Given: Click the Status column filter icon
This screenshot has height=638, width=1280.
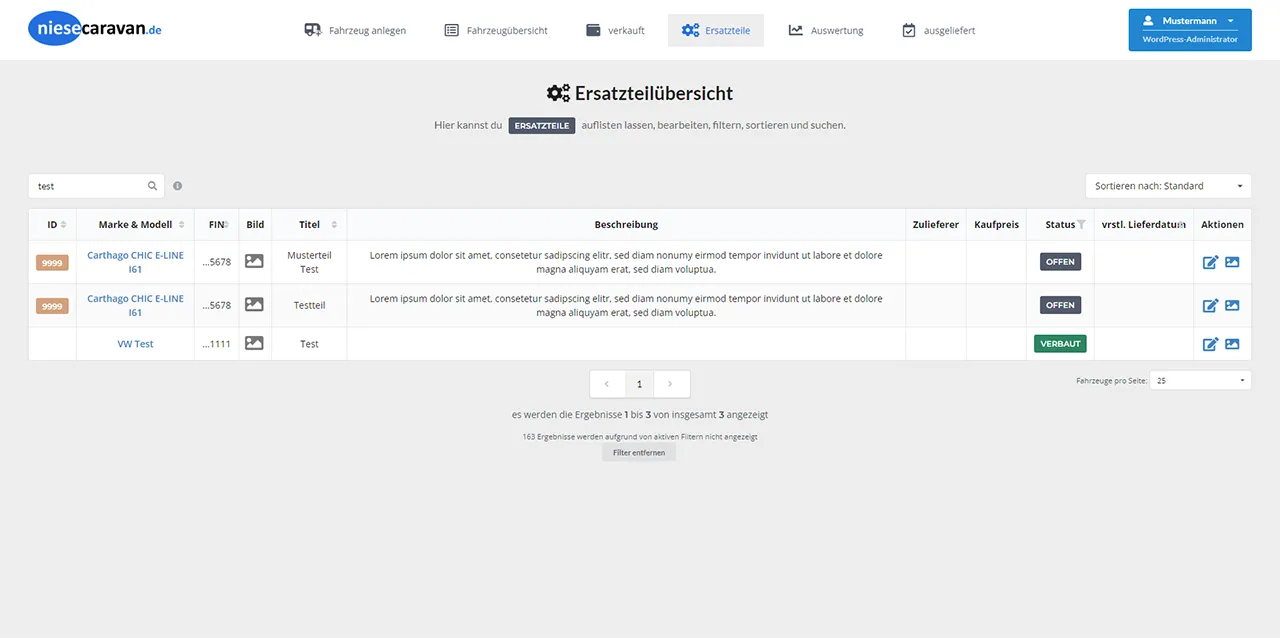Looking at the screenshot, I should [1081, 225].
